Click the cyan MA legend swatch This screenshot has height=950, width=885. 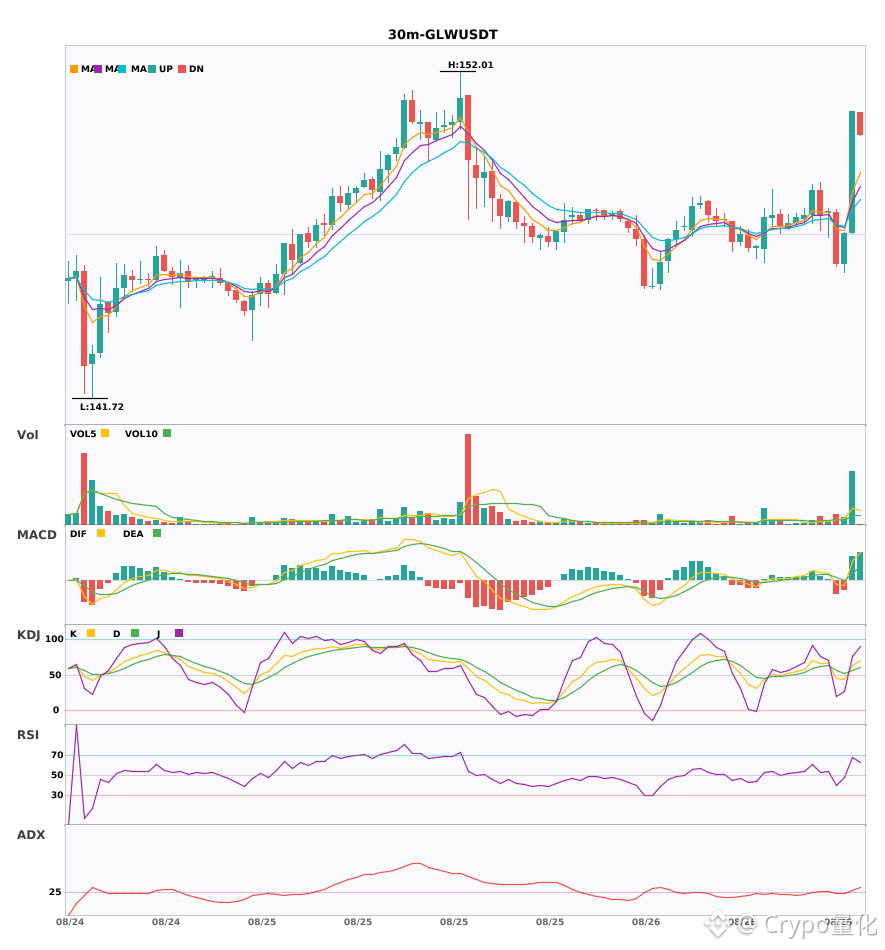122,69
